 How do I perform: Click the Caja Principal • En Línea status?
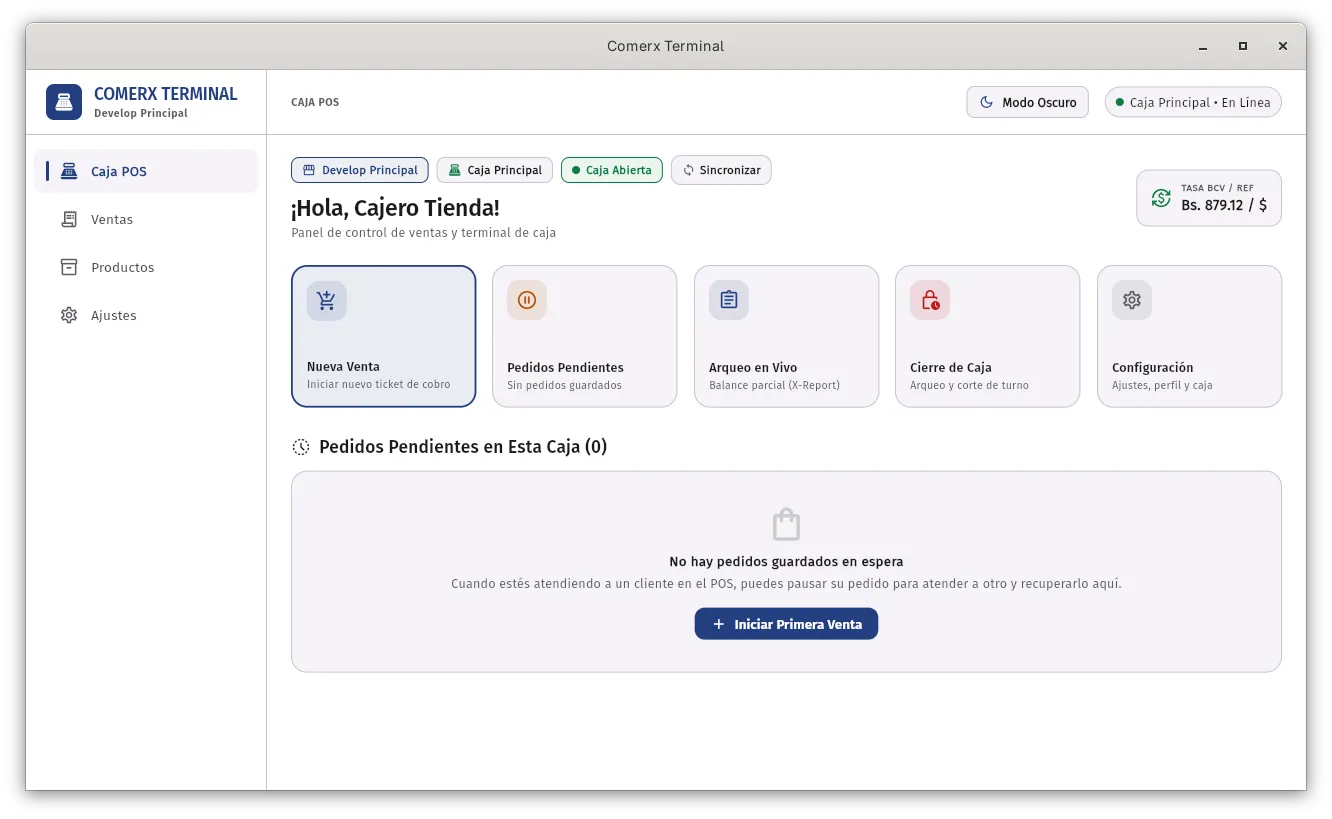point(1193,102)
